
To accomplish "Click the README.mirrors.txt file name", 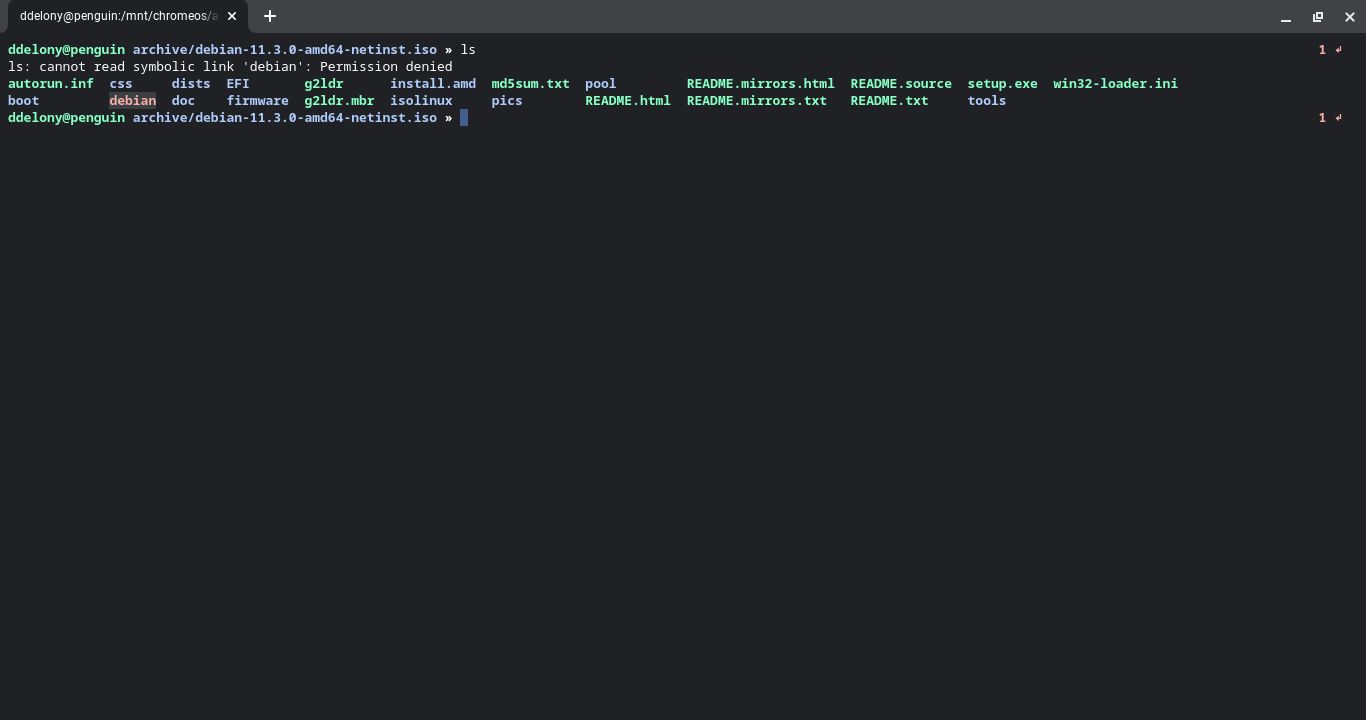I will [x=757, y=101].
